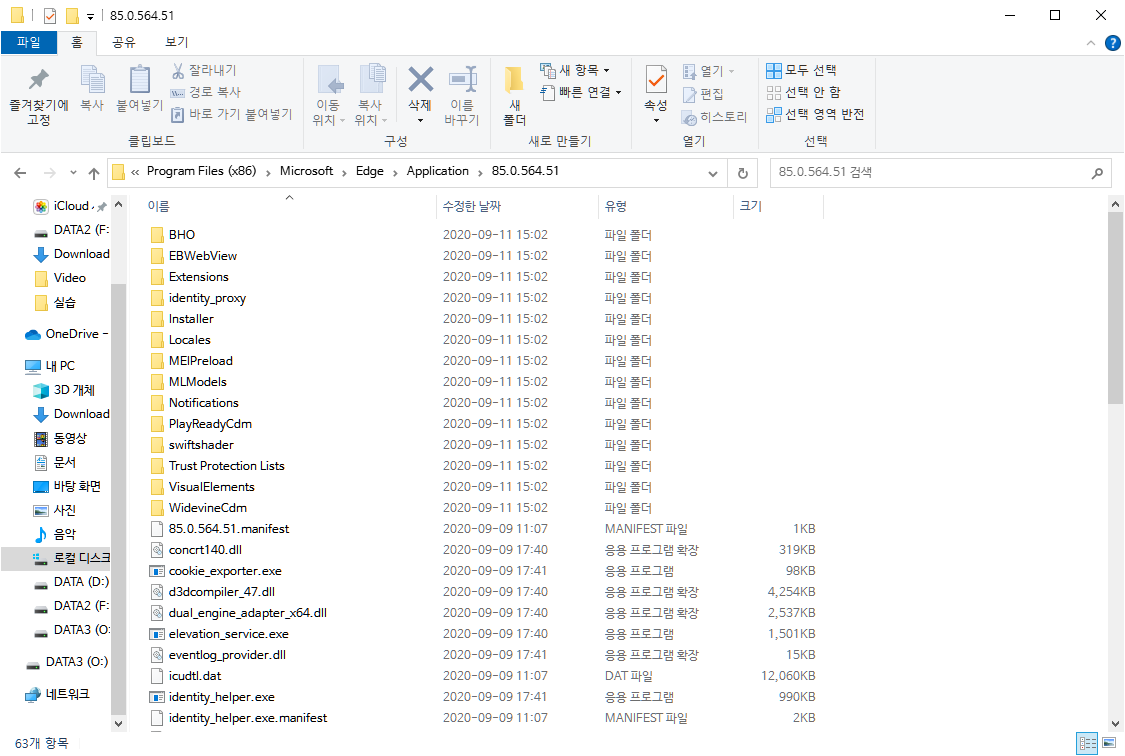Click 선택 안 함 (Select none)

(x=804, y=93)
